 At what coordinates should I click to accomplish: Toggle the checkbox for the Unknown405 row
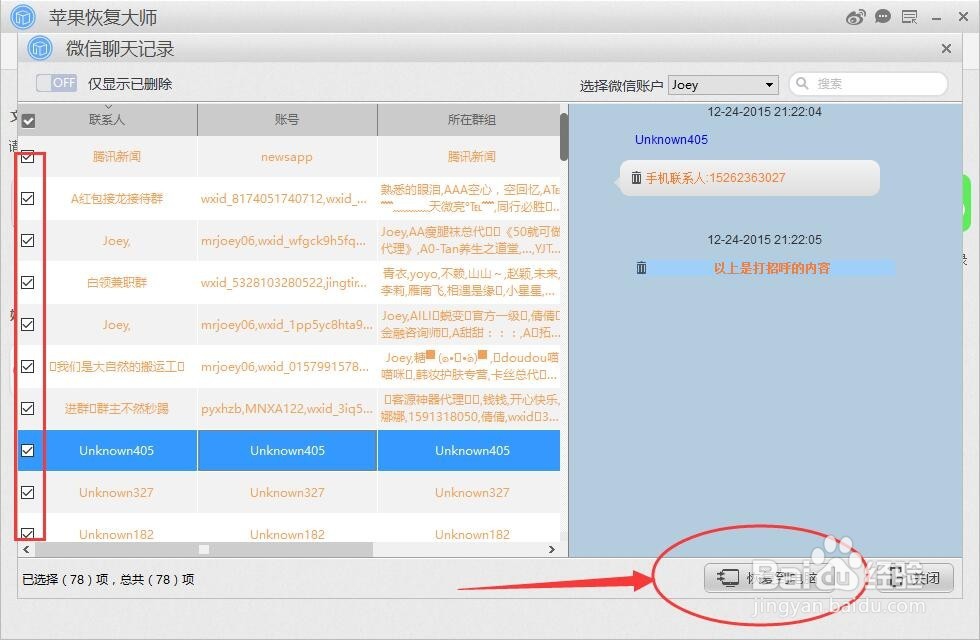28,450
